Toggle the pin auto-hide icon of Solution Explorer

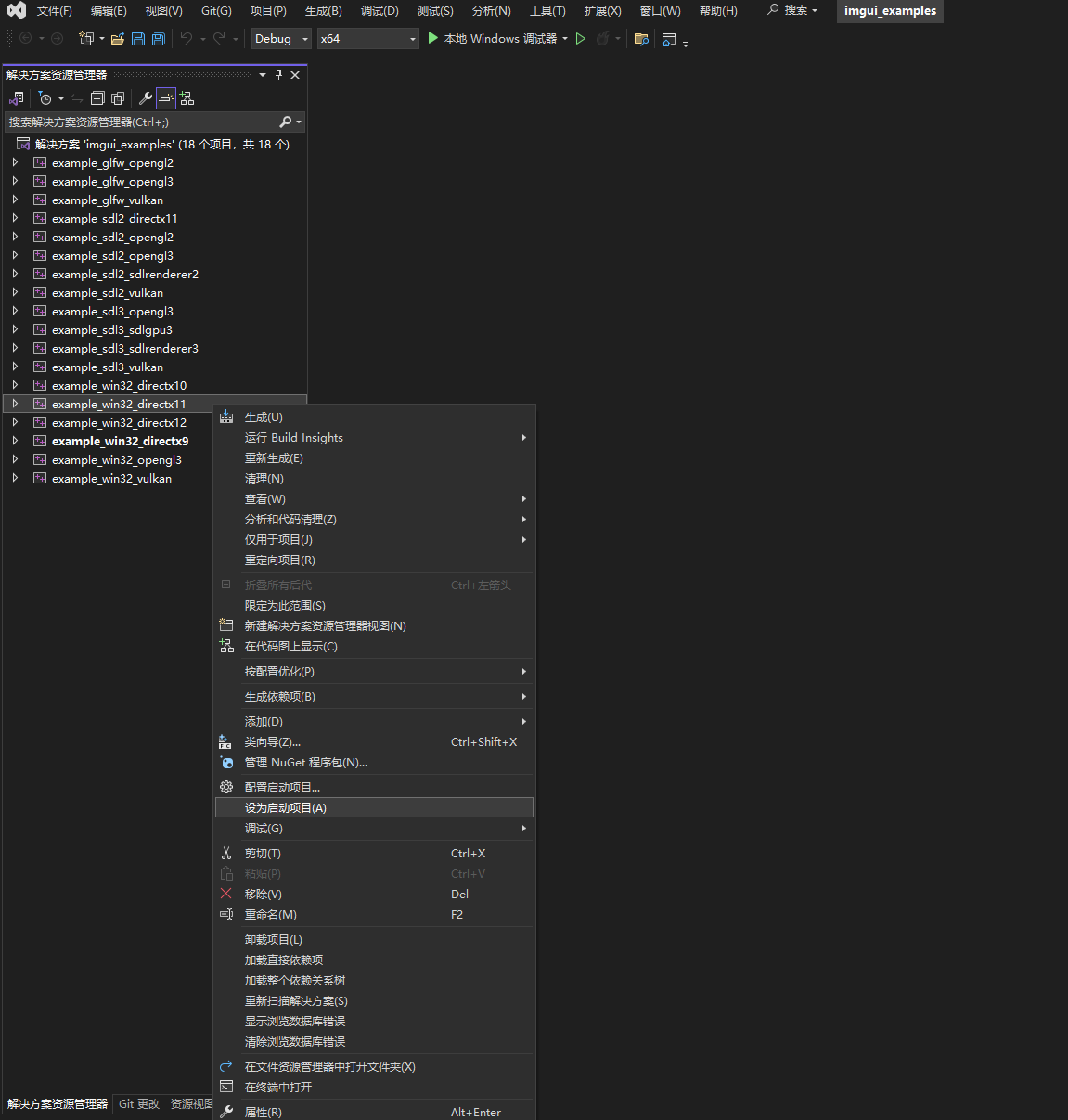[278, 75]
